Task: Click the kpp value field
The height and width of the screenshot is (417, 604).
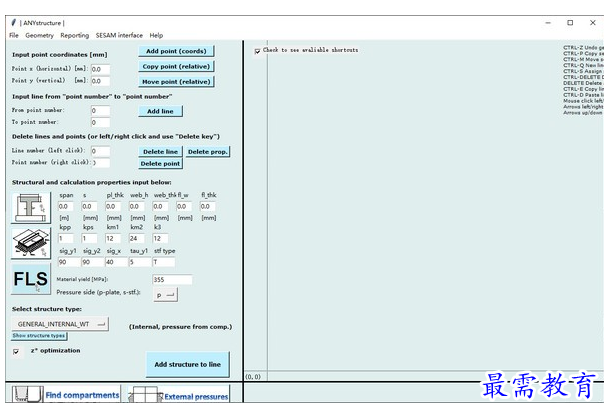Action: pos(65,239)
